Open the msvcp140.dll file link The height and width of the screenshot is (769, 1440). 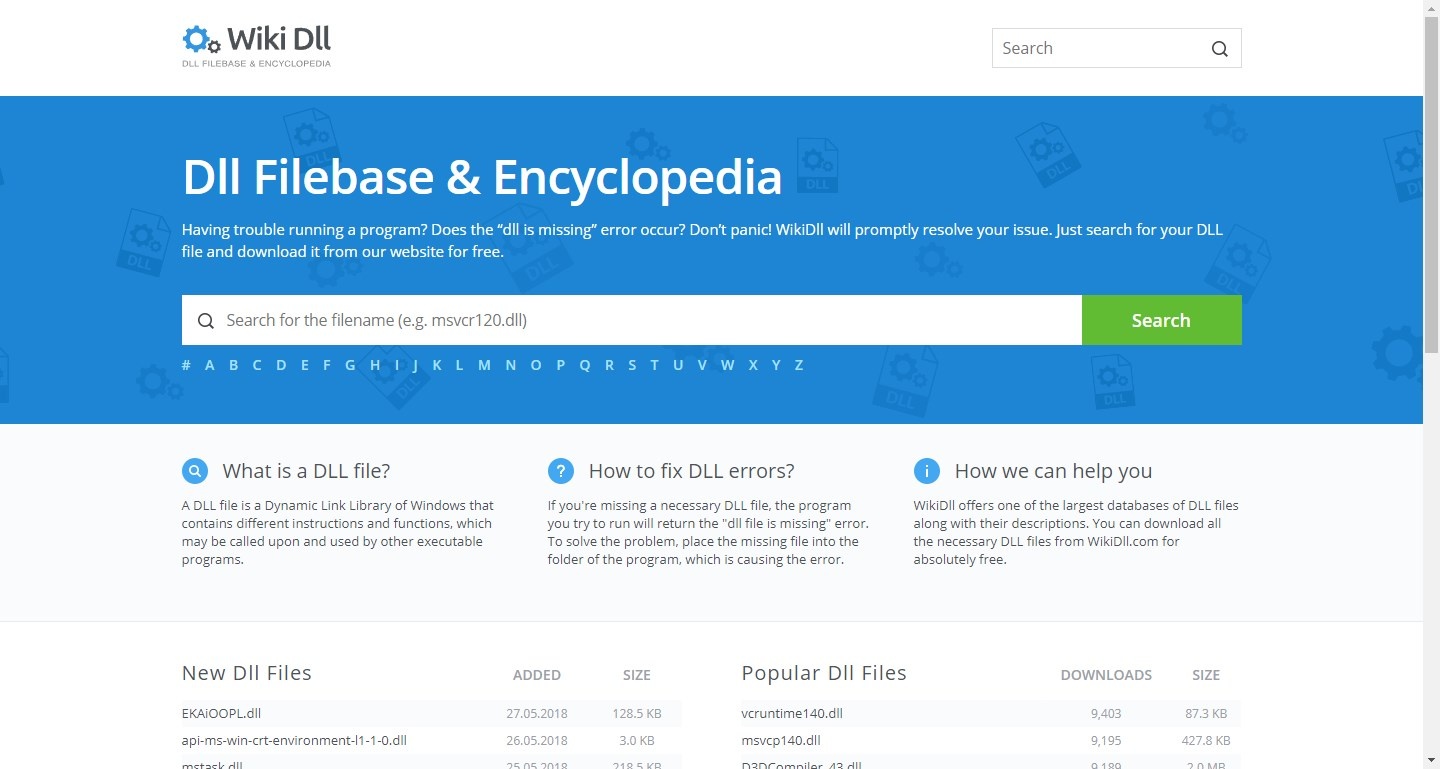click(781, 741)
